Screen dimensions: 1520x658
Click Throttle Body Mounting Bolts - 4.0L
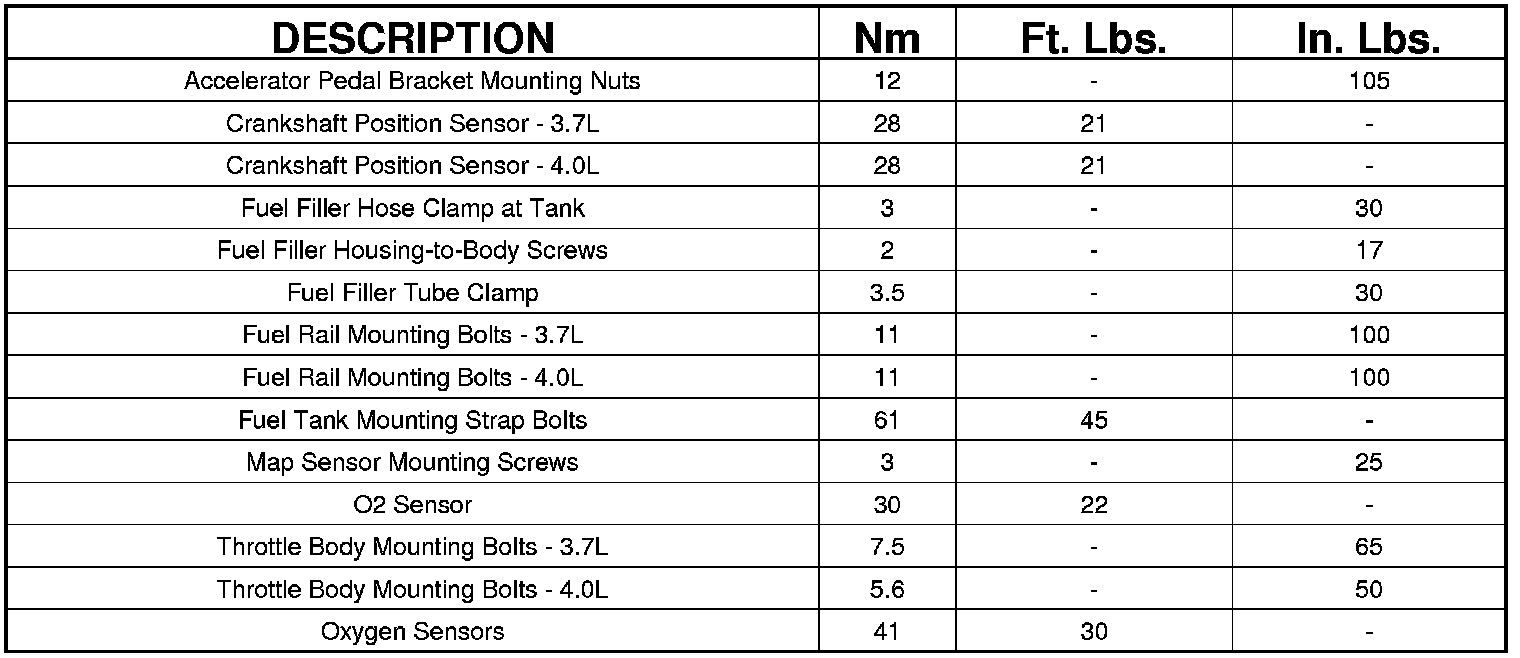(x=412, y=590)
